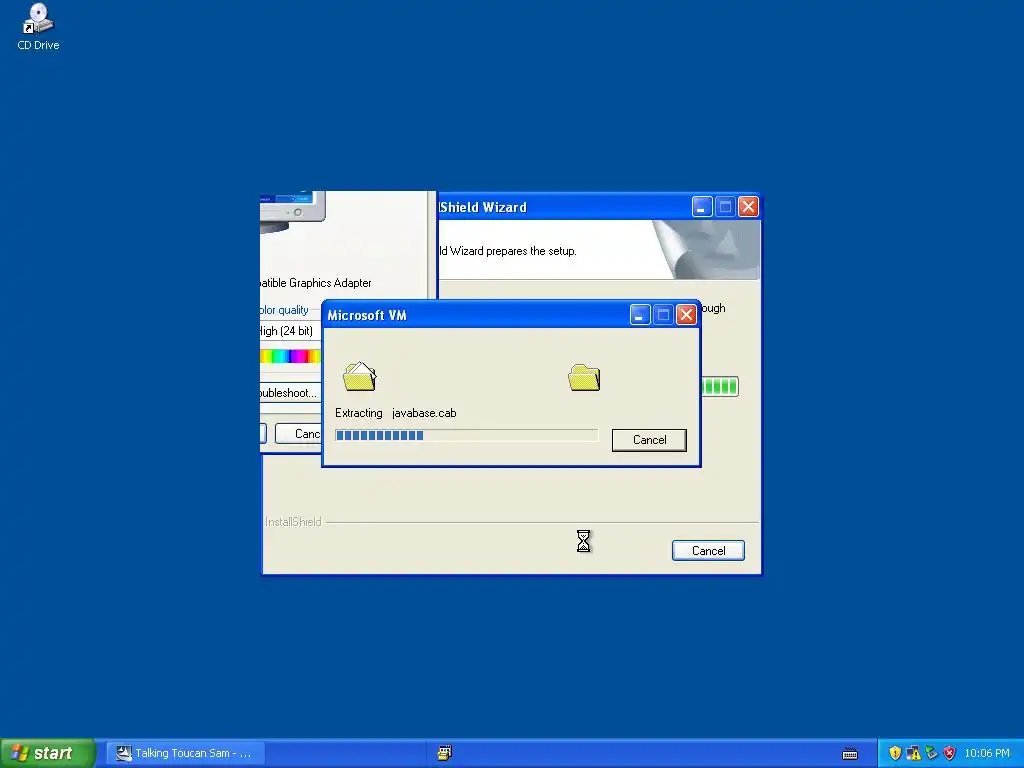Image resolution: width=1024 pixels, height=768 pixels.
Task: Click the 'Wizard prepares the setup.' text
Action: (x=513, y=251)
